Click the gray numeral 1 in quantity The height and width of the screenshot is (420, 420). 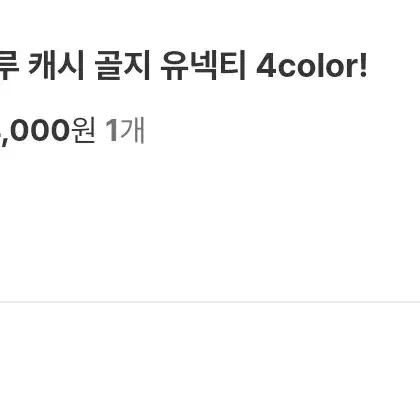click(112, 131)
